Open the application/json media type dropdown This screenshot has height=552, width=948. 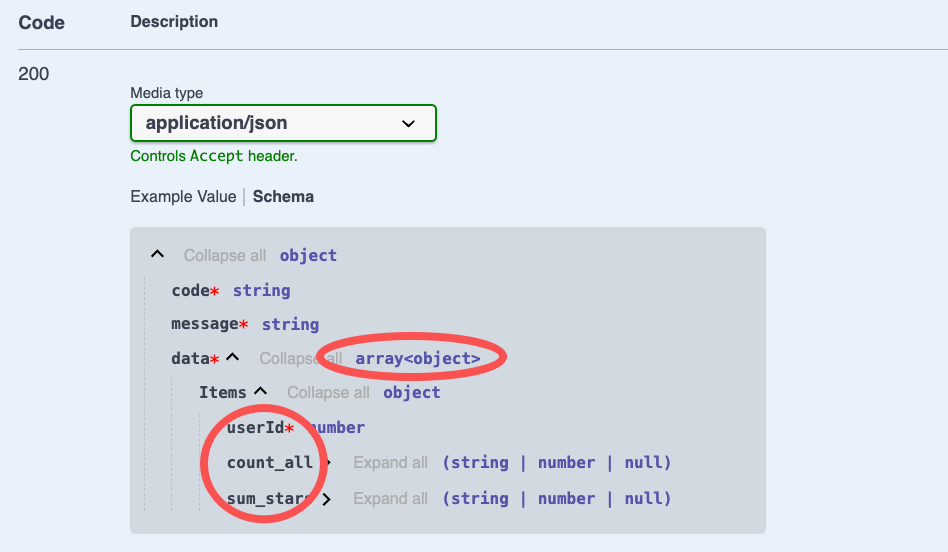[283, 123]
